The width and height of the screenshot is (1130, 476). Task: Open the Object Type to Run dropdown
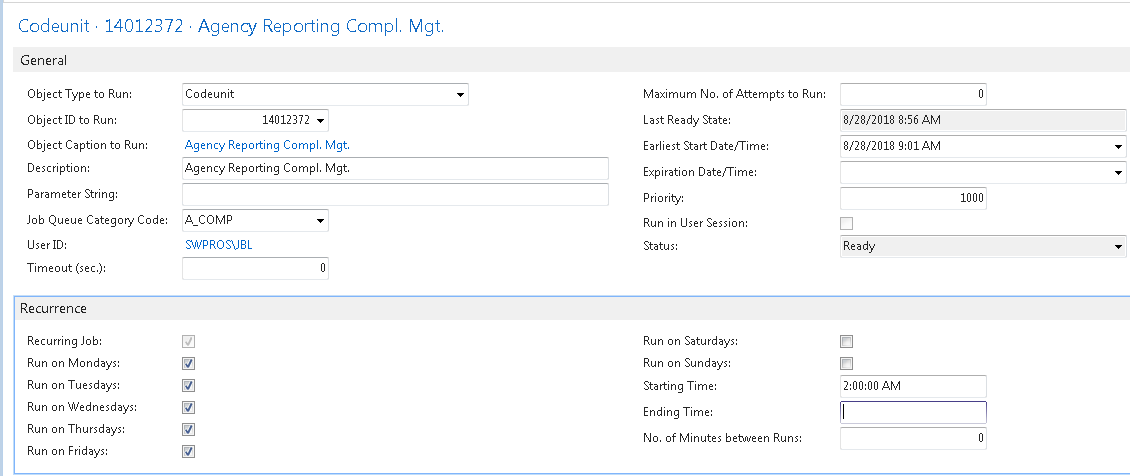[x=459, y=95]
